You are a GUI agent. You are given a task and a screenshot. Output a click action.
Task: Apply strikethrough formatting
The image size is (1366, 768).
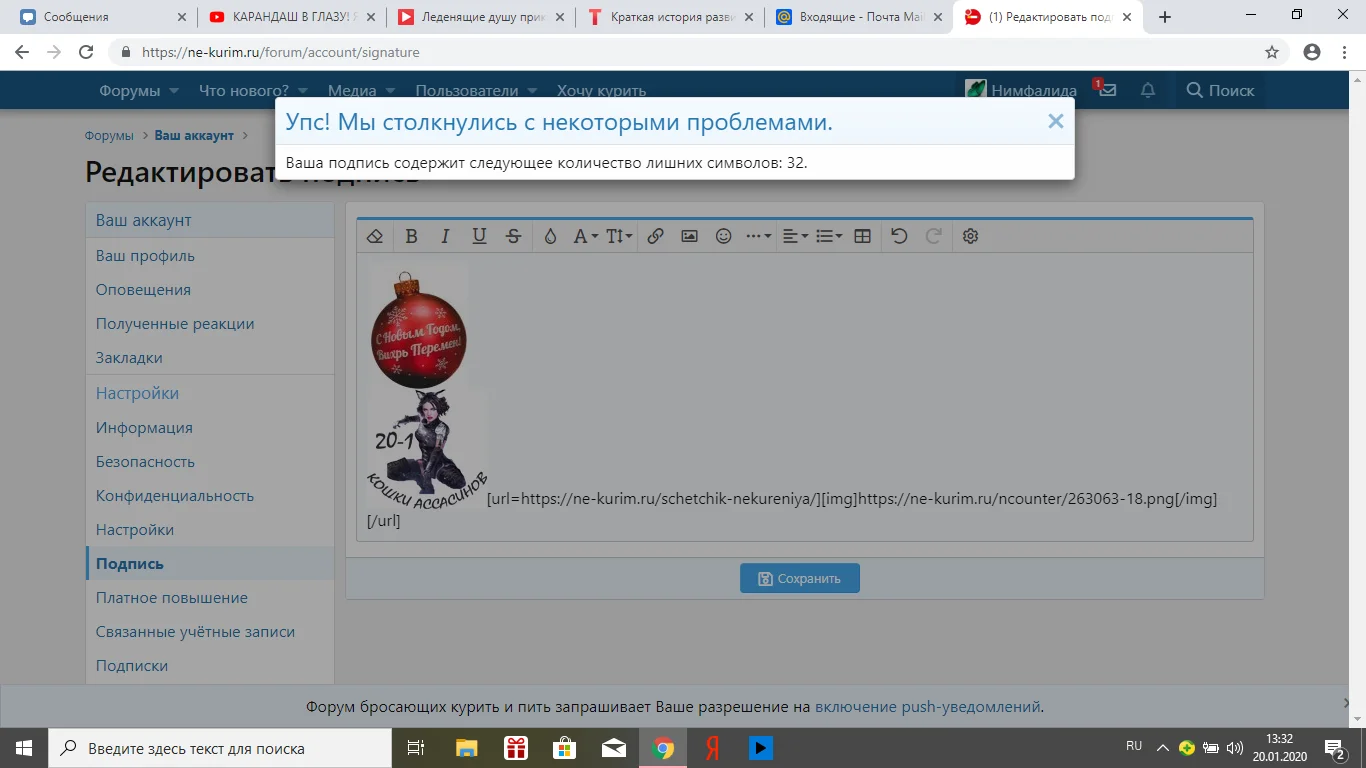click(513, 236)
